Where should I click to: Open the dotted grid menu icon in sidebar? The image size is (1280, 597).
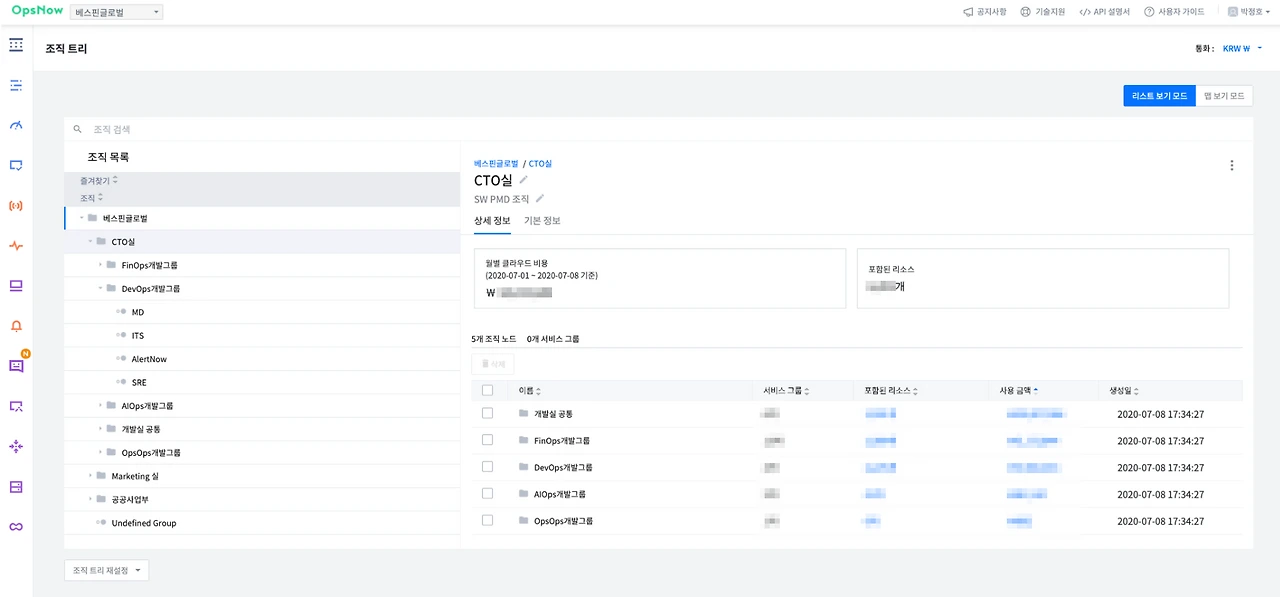click(16, 45)
